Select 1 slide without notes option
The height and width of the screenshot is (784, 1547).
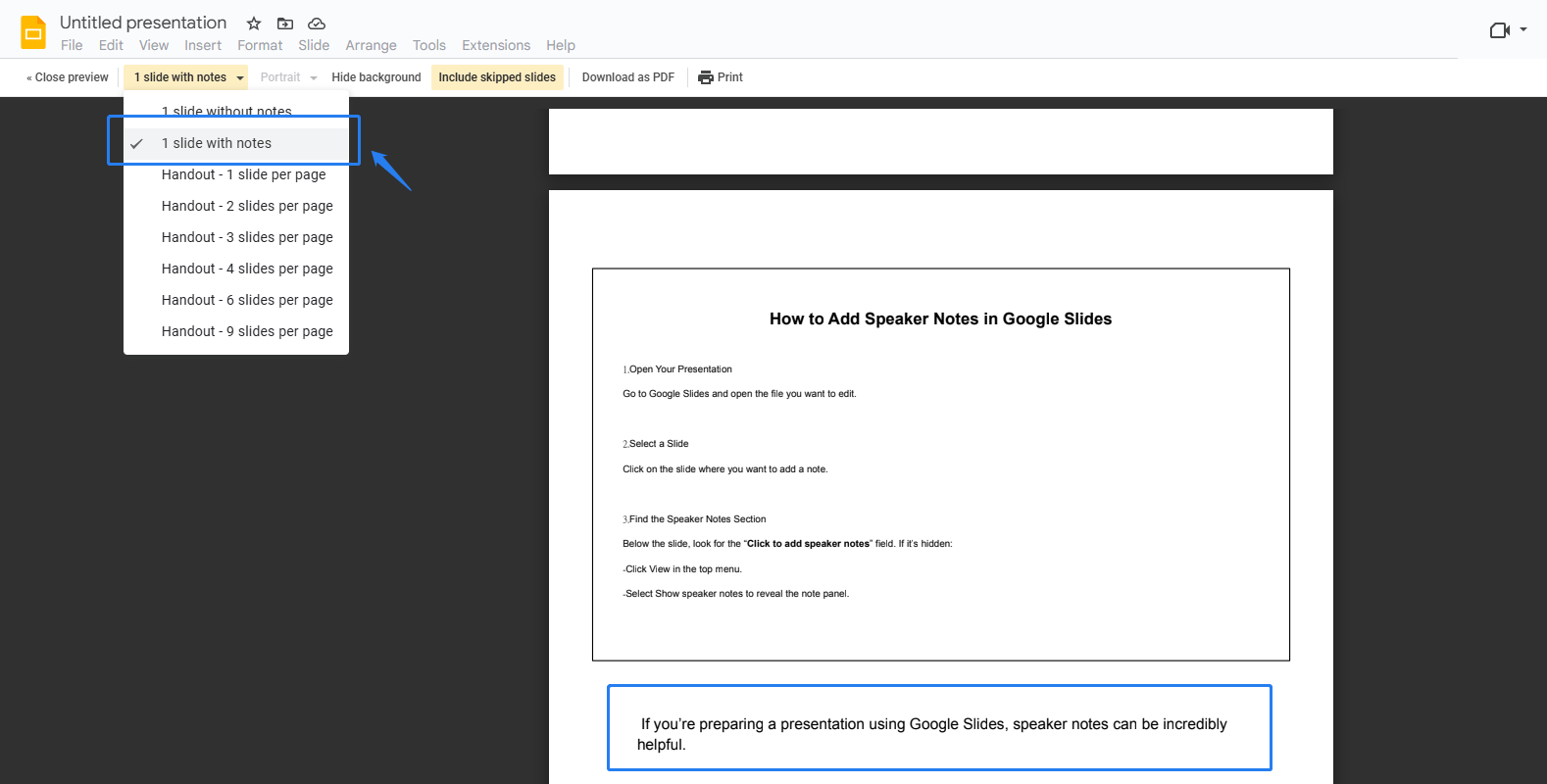tap(236, 111)
